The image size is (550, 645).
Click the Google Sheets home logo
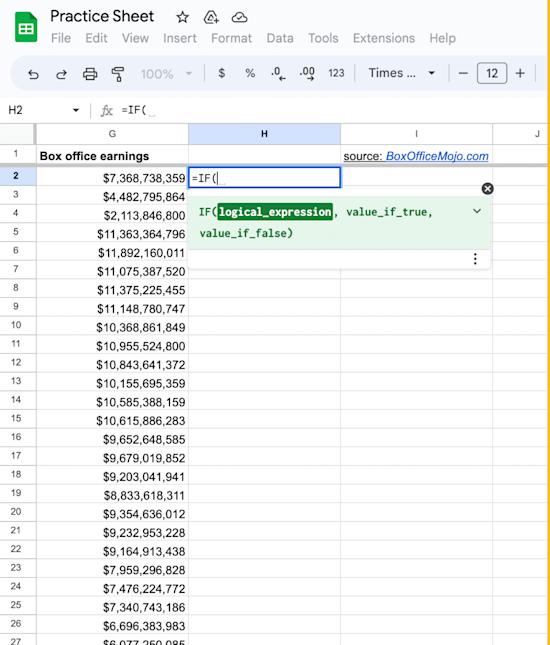26,27
